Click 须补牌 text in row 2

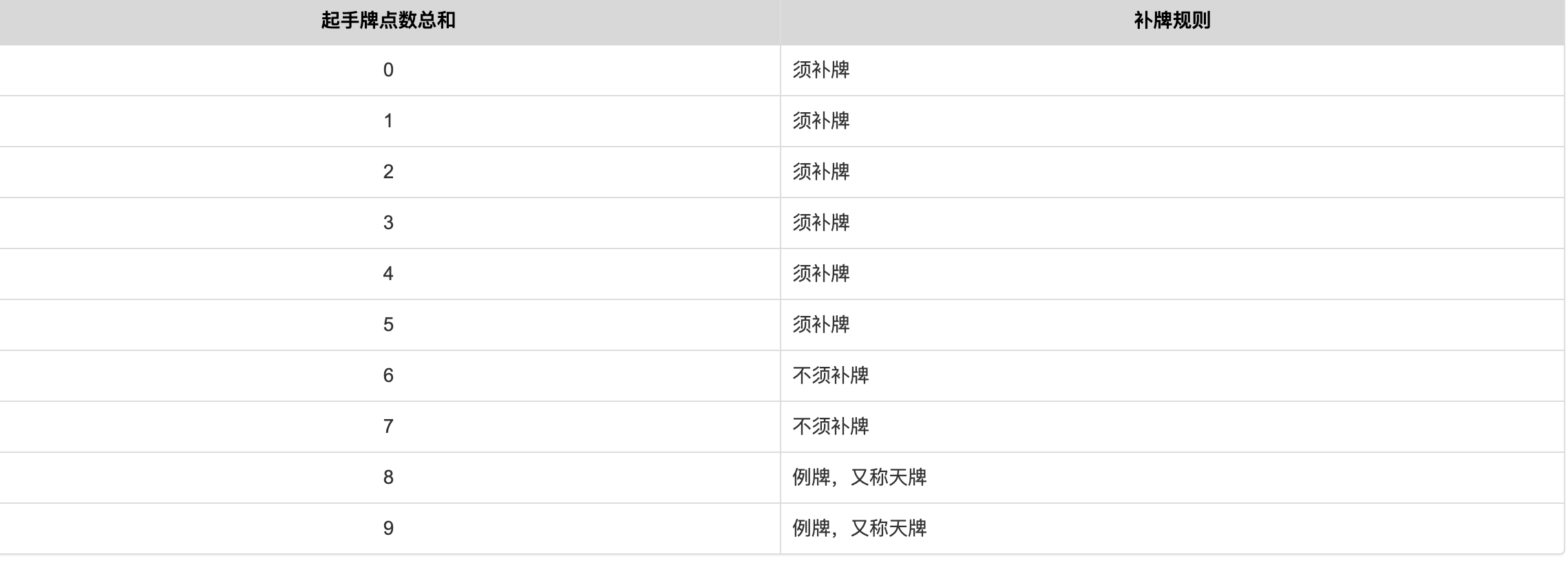tap(821, 172)
